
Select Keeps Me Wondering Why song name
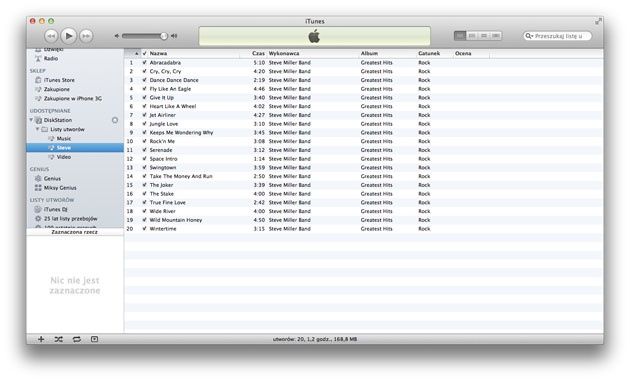(x=181, y=133)
